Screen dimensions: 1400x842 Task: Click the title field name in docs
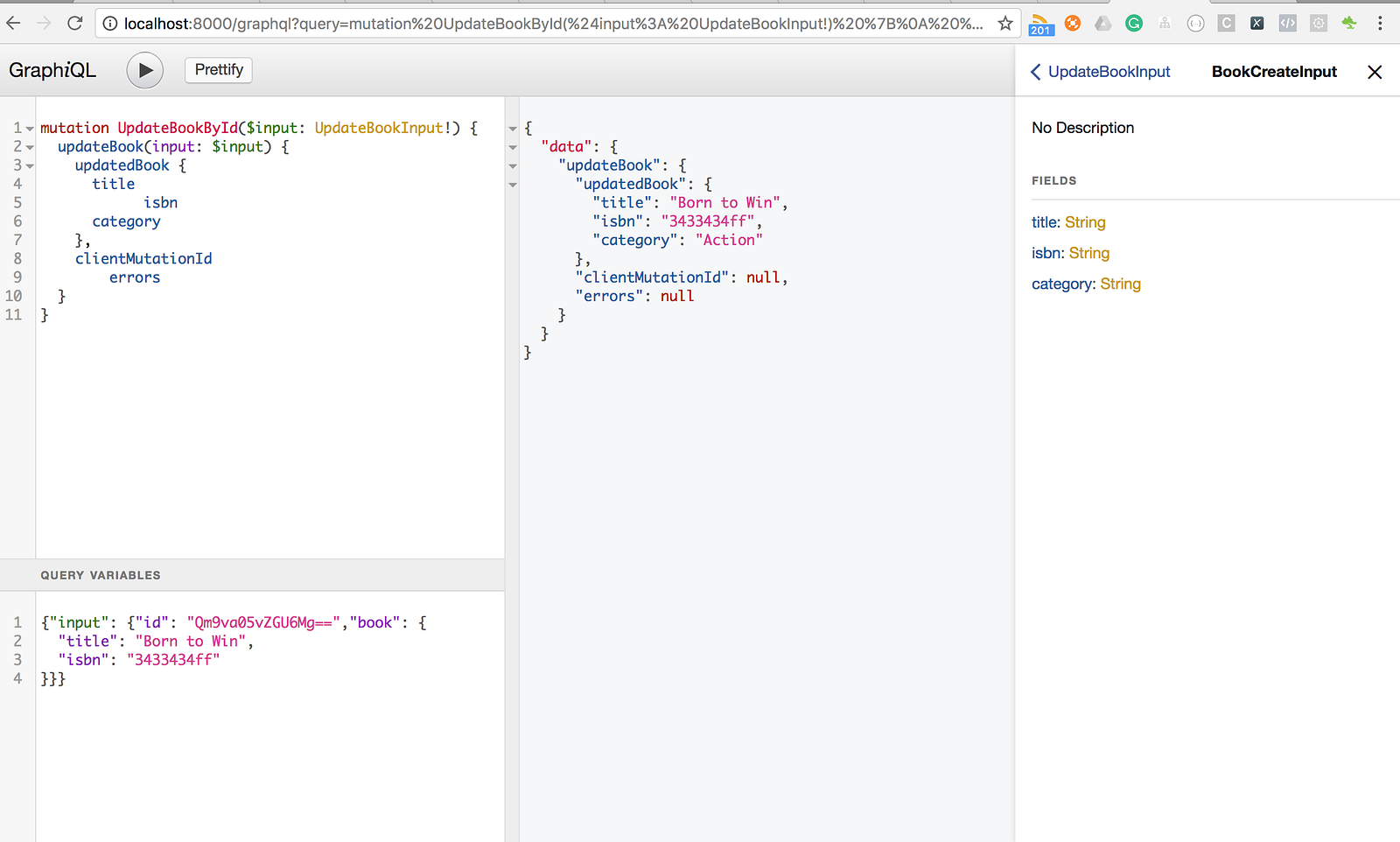tap(1044, 222)
